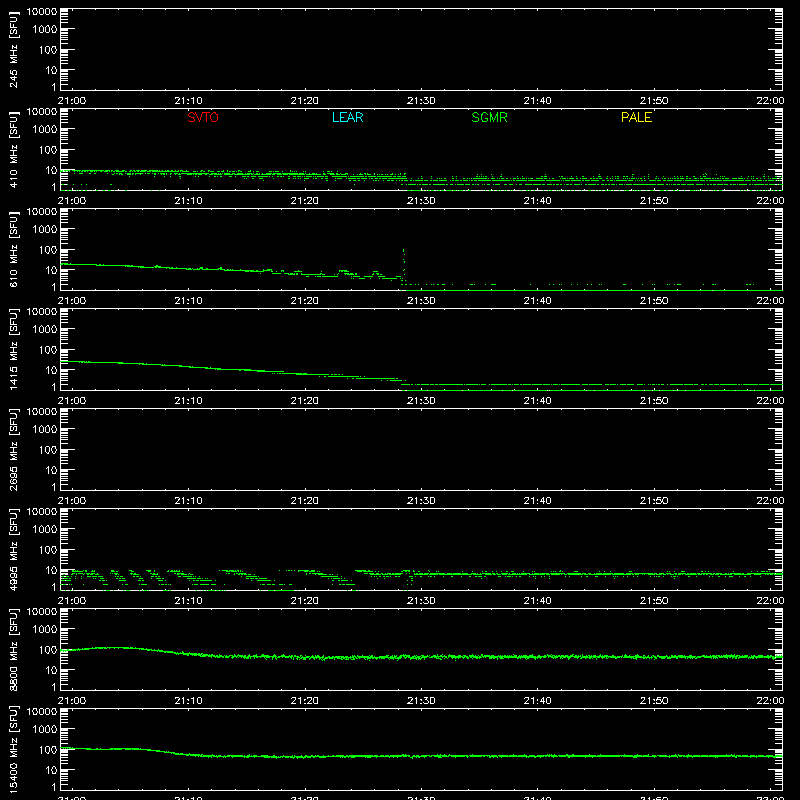
Task: Click the 21:40 tick label under 610 MHz panel
Action: coord(537,301)
